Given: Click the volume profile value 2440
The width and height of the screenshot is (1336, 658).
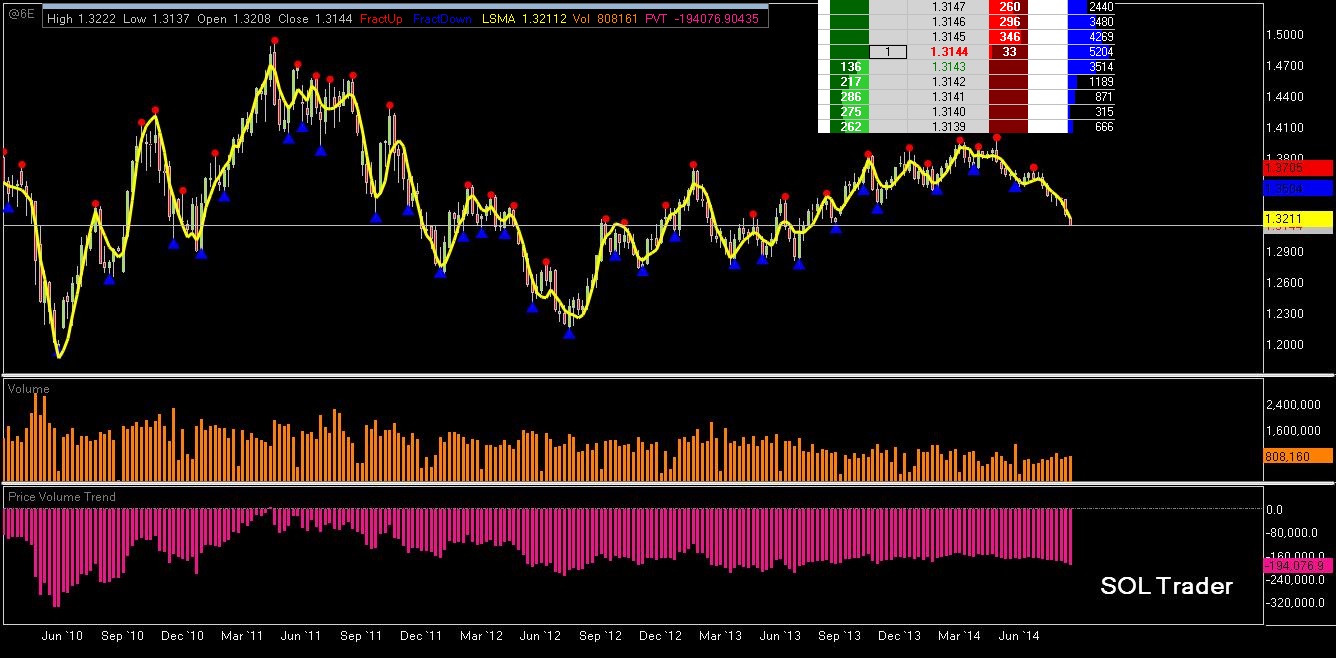Looking at the screenshot, I should click(x=1100, y=7).
